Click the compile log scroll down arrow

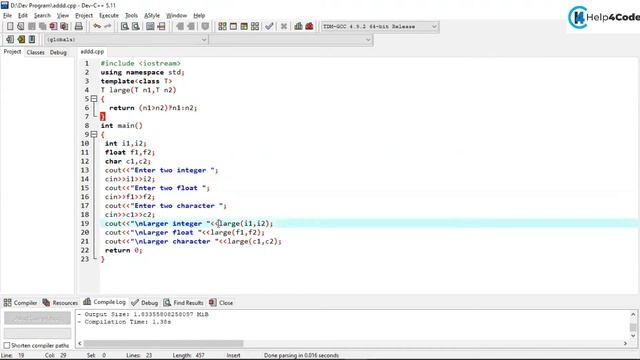633,336
